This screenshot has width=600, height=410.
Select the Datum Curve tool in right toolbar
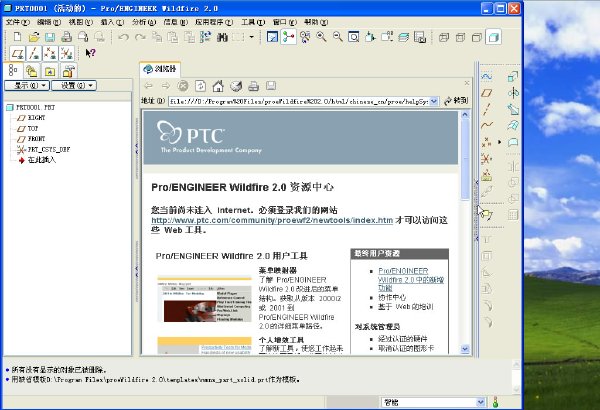486,125
